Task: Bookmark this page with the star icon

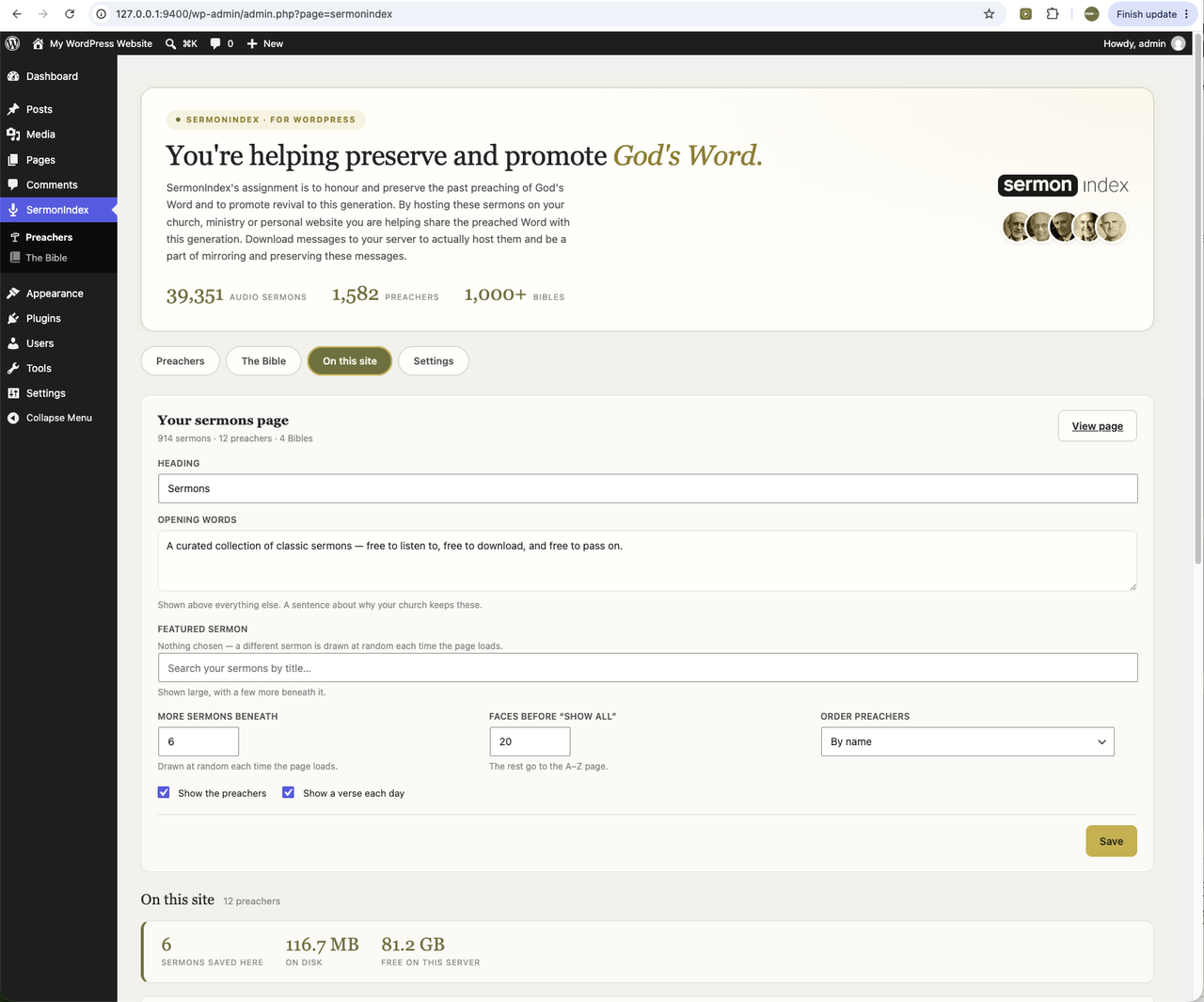Action: [989, 14]
